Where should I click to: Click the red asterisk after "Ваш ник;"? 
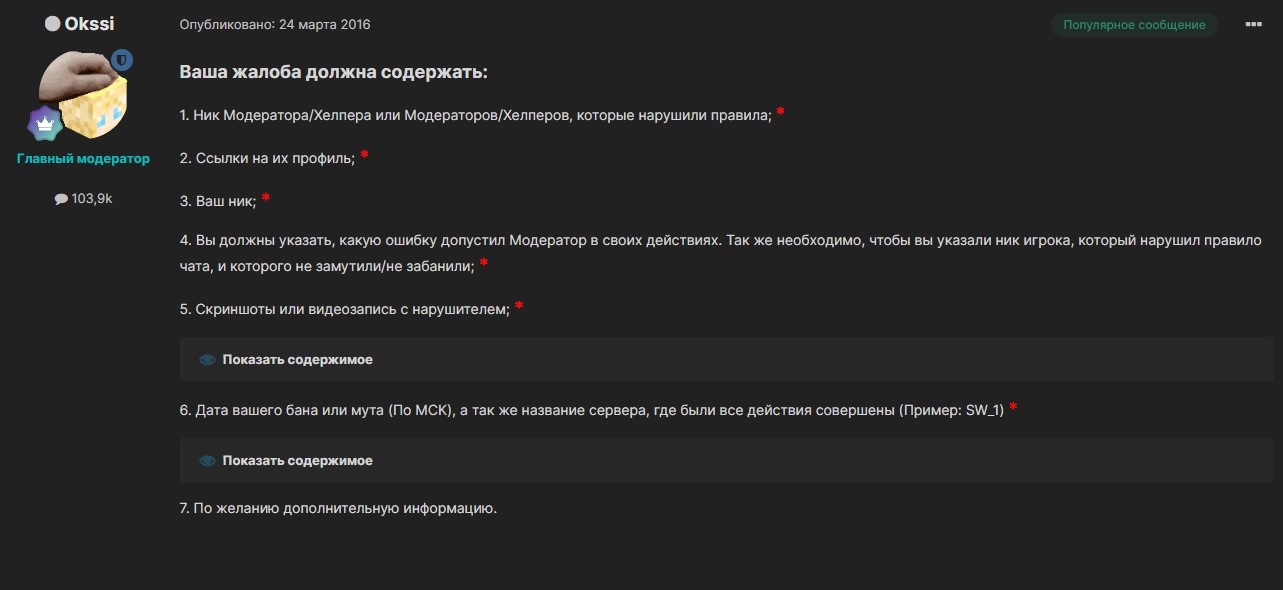[x=266, y=199]
